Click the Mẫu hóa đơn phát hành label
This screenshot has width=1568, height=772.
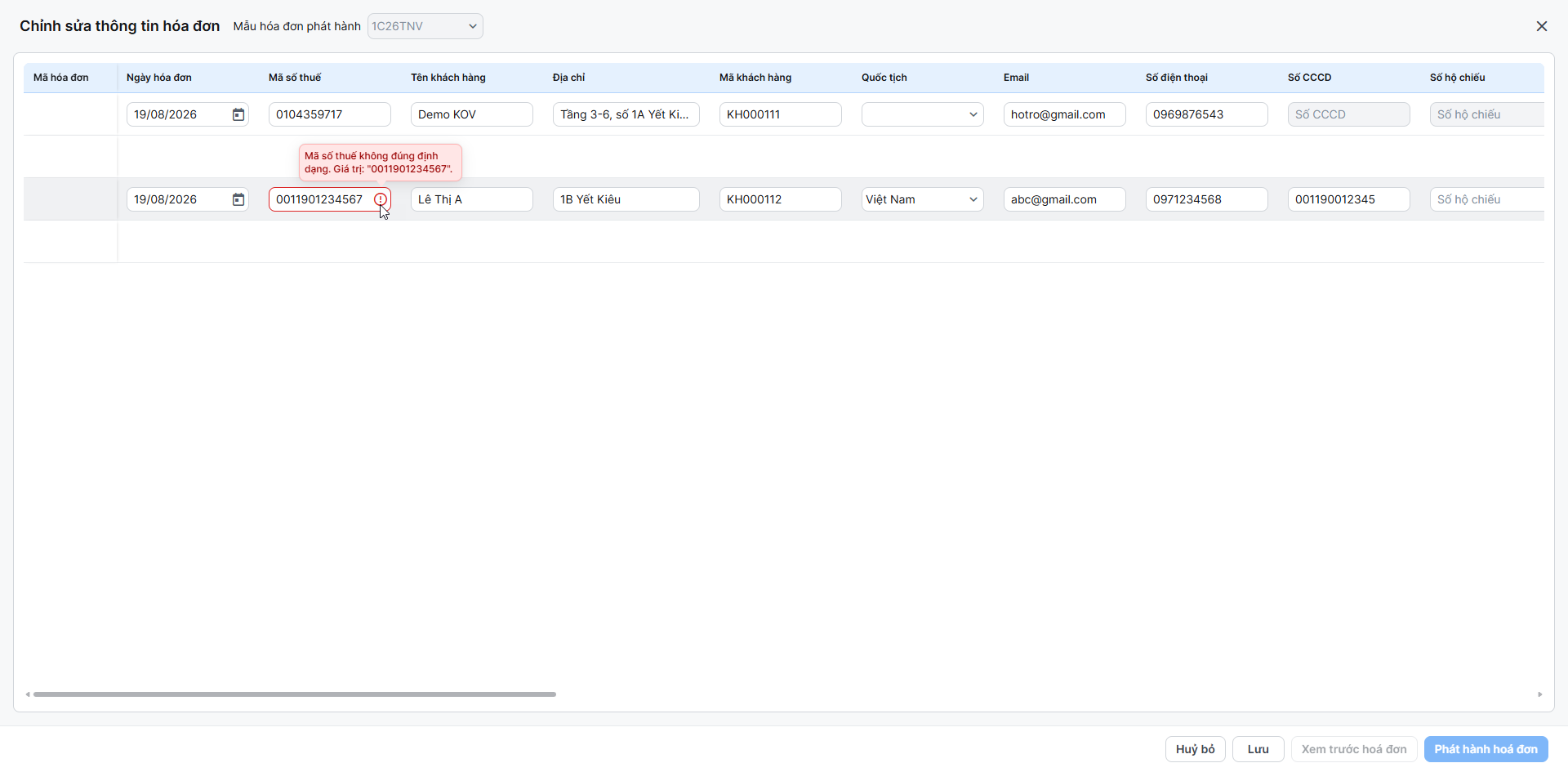click(x=297, y=26)
